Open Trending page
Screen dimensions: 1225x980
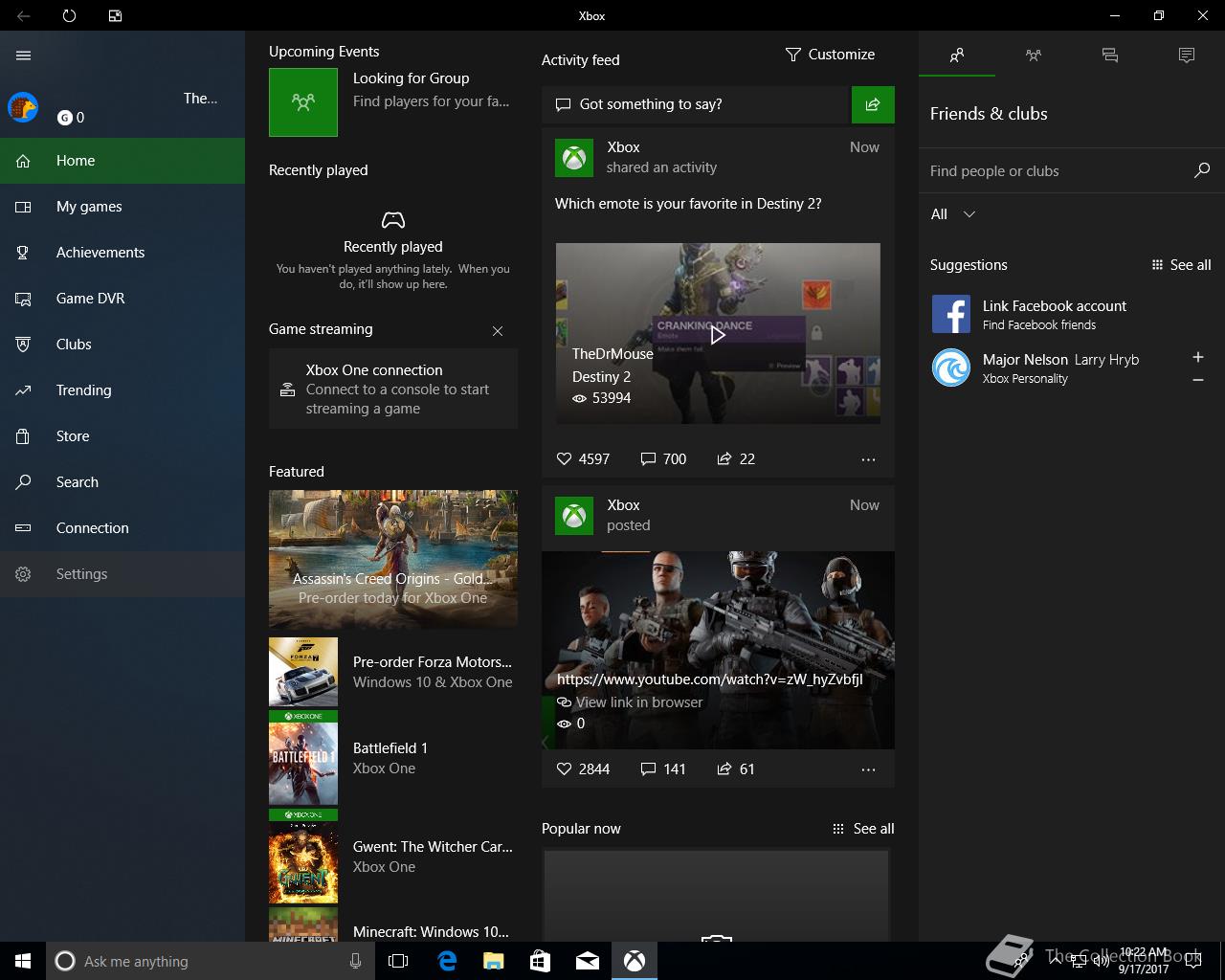click(122, 390)
